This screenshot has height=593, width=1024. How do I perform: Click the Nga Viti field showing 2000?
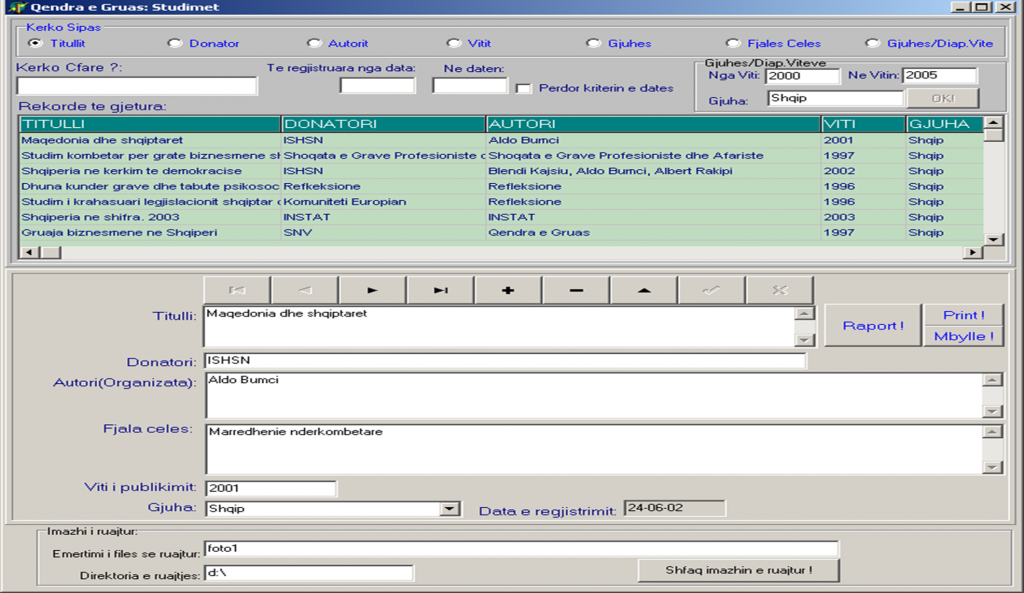803,76
